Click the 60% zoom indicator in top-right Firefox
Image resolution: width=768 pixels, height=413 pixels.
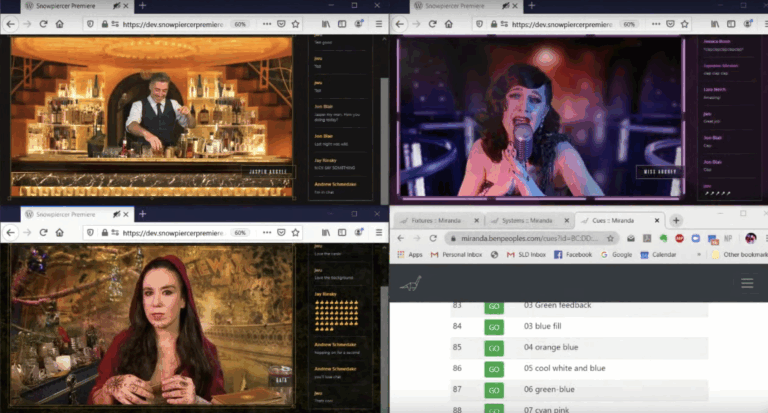tap(628, 23)
